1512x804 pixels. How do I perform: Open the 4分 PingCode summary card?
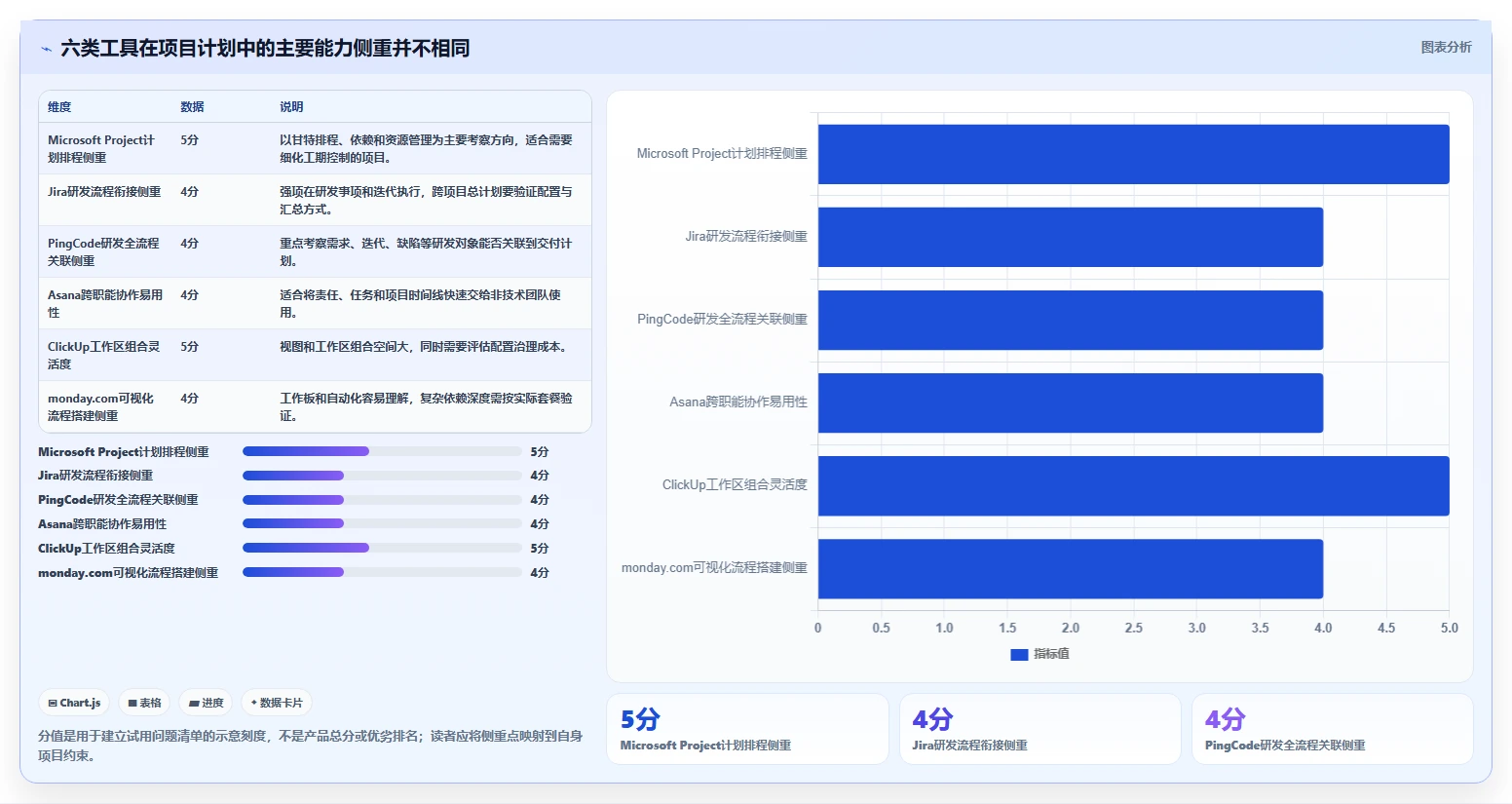(x=1332, y=729)
